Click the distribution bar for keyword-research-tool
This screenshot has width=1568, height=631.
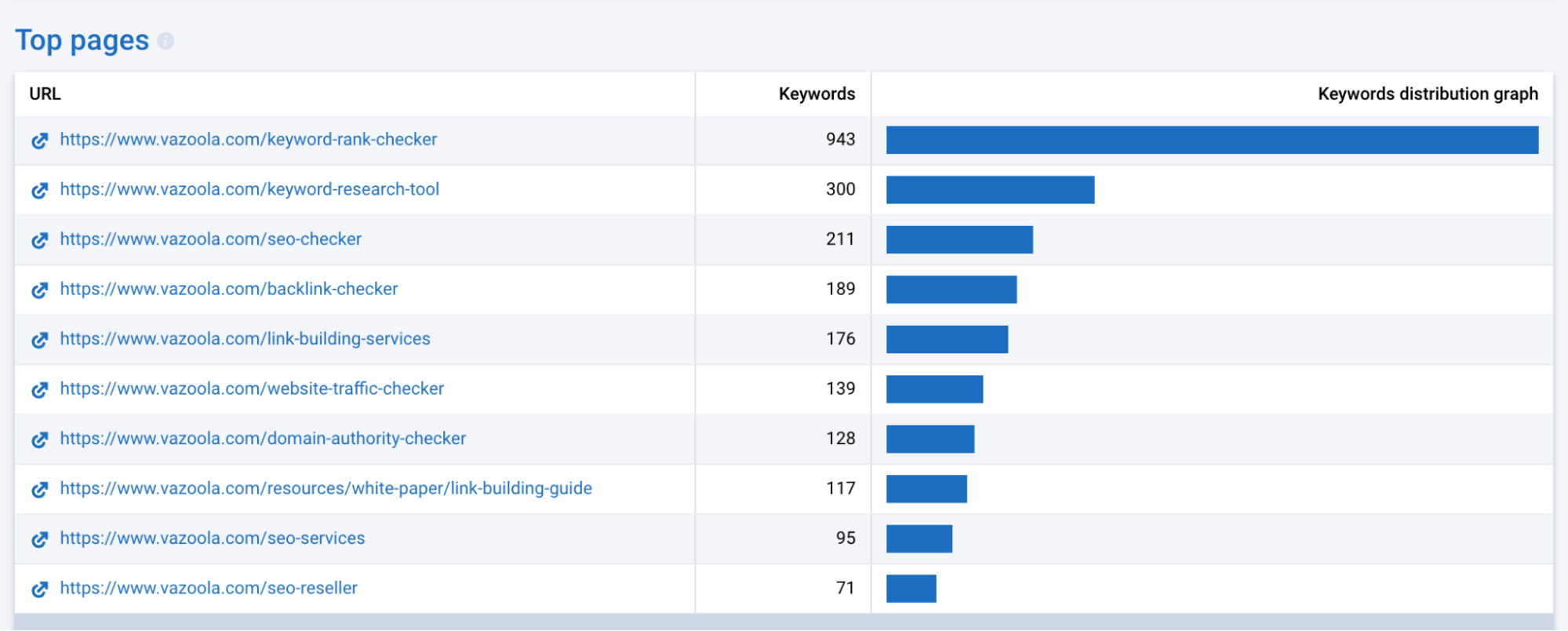click(x=991, y=190)
